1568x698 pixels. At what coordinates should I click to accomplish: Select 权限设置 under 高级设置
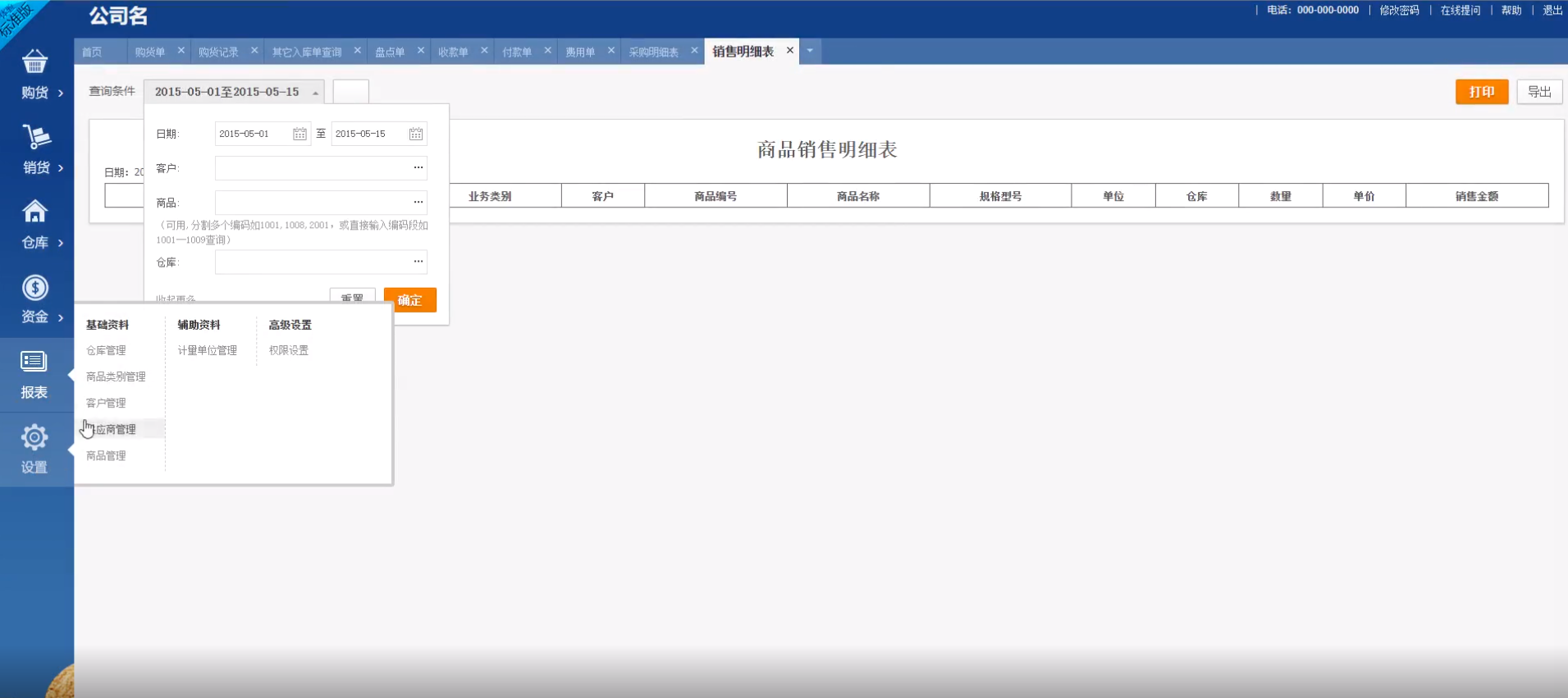click(289, 350)
